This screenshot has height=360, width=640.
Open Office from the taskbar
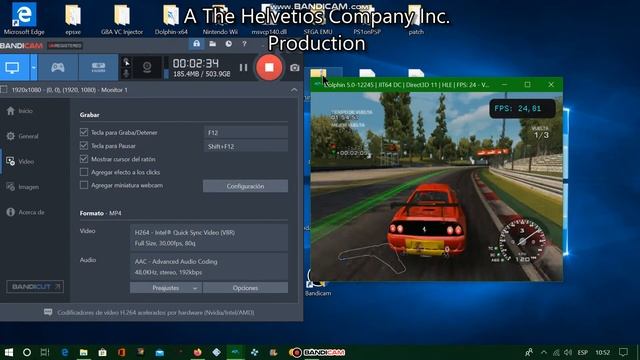point(121,352)
